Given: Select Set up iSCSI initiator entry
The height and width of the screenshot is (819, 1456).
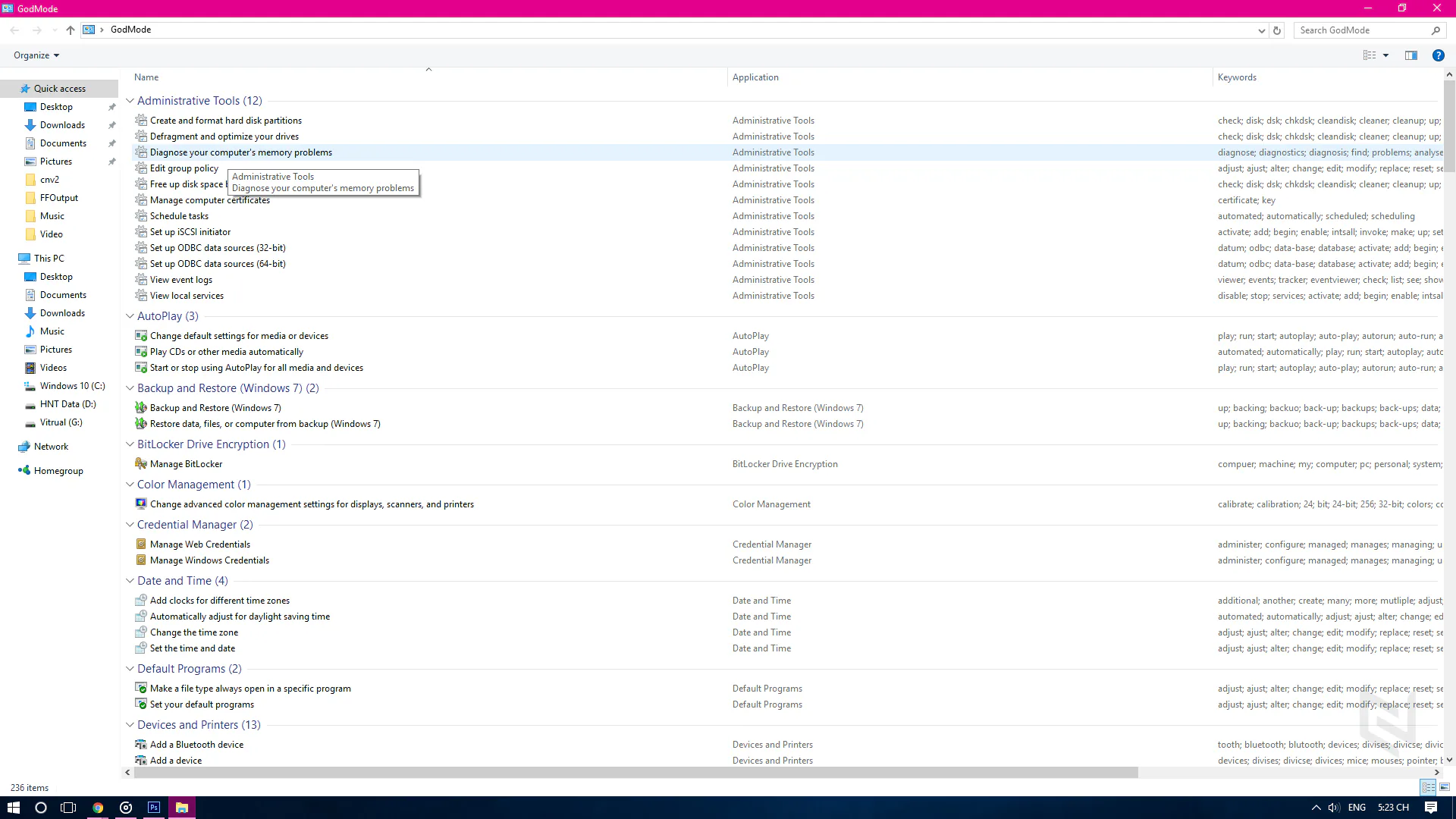Looking at the screenshot, I should coord(190,232).
